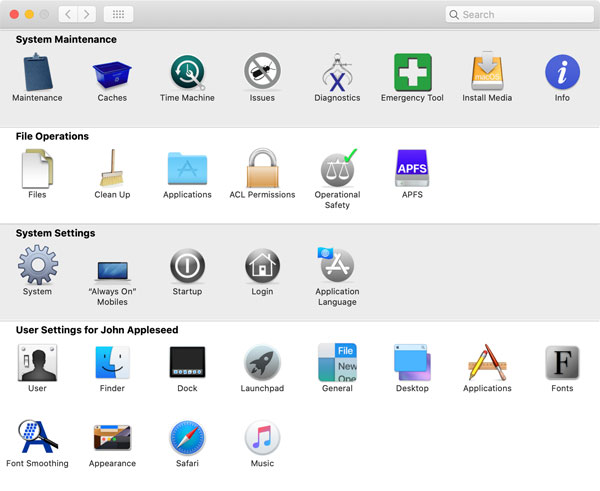Viewport: 600px width, 491px height.
Task: Open the Diagnostics pane
Action: point(337,72)
